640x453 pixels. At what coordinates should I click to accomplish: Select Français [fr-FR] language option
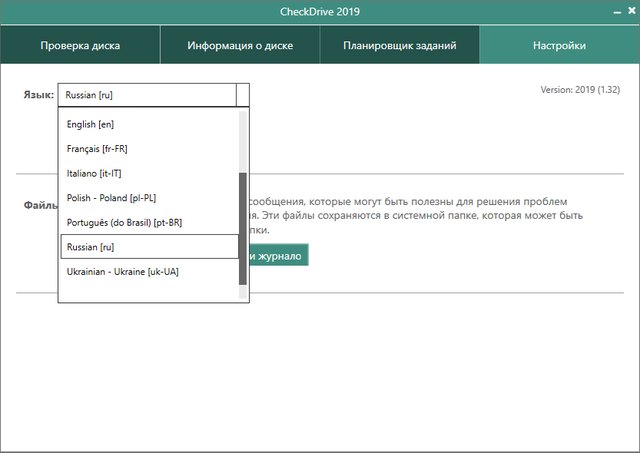97,149
